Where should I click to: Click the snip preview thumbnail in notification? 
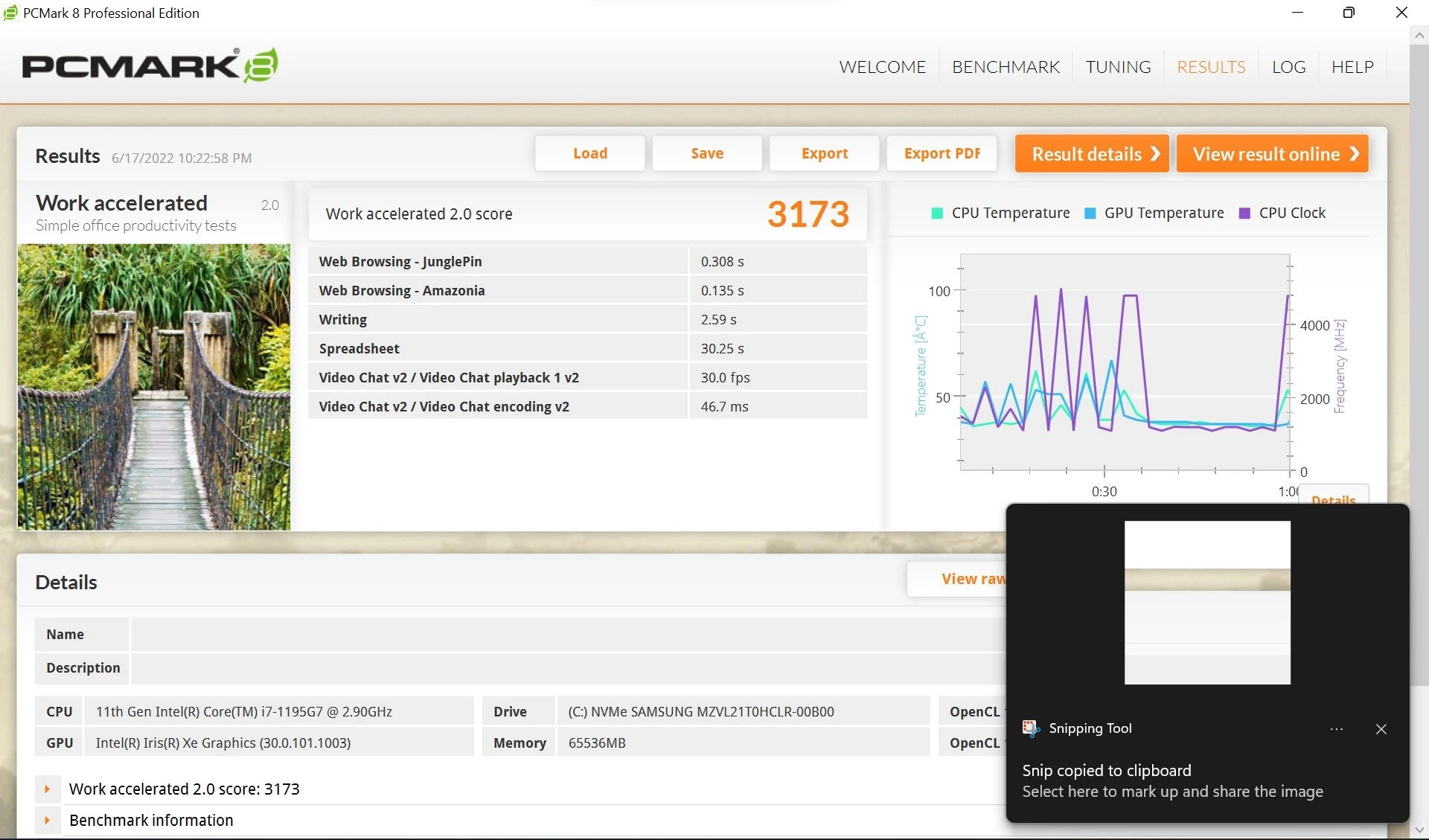click(1207, 603)
